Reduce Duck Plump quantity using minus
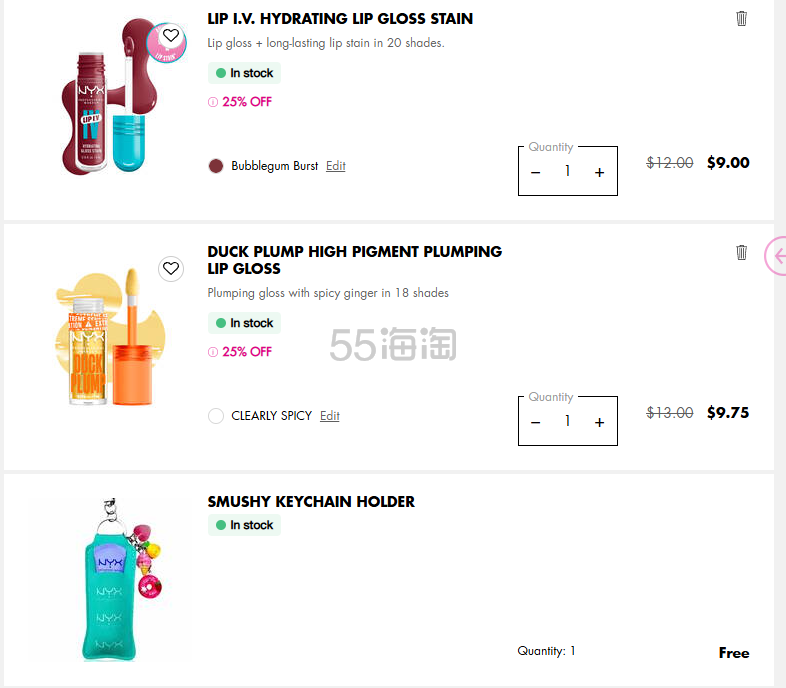This screenshot has height=688, width=786. [x=535, y=422]
